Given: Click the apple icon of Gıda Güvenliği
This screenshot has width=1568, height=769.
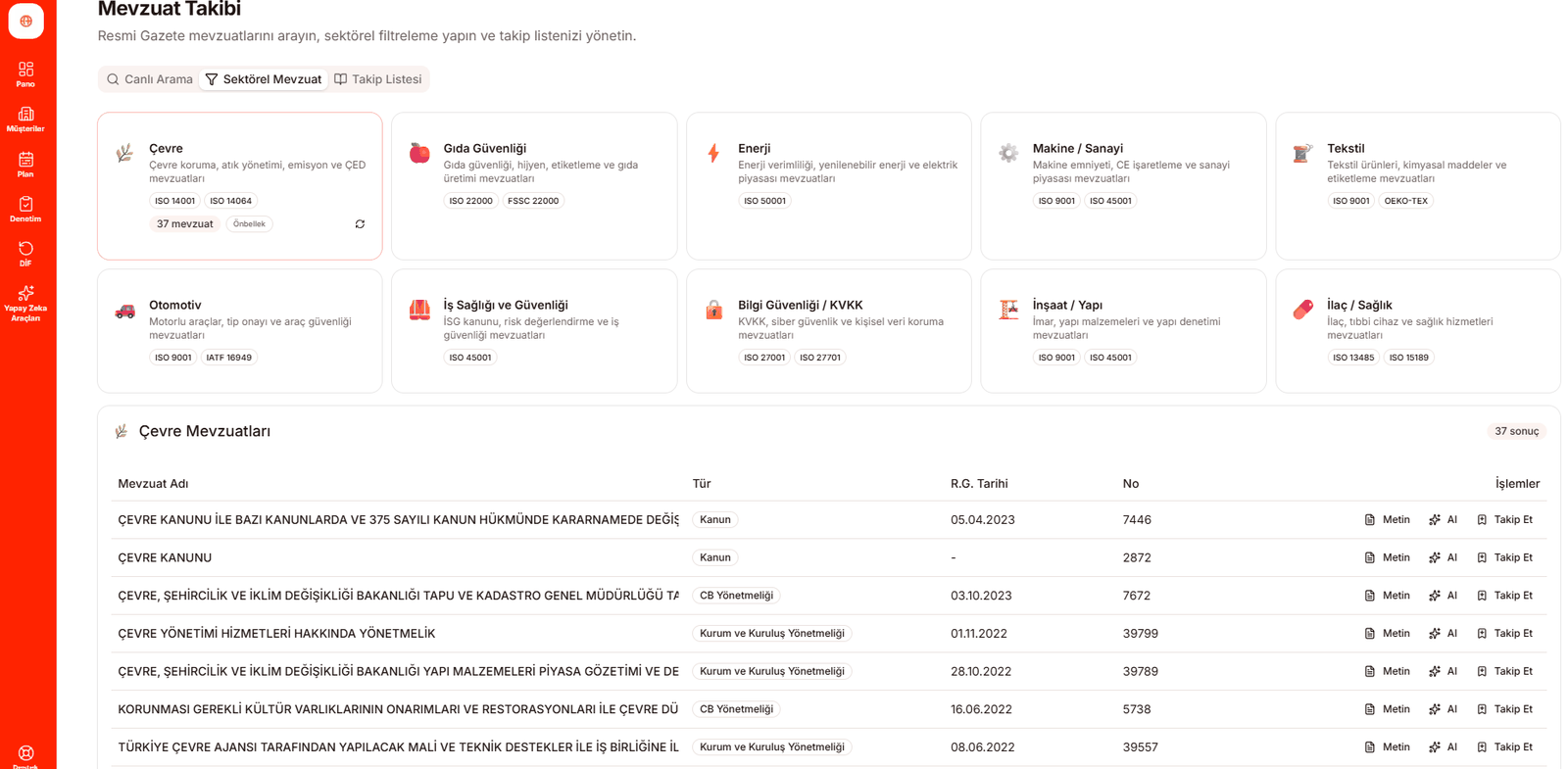Looking at the screenshot, I should click(x=419, y=152).
